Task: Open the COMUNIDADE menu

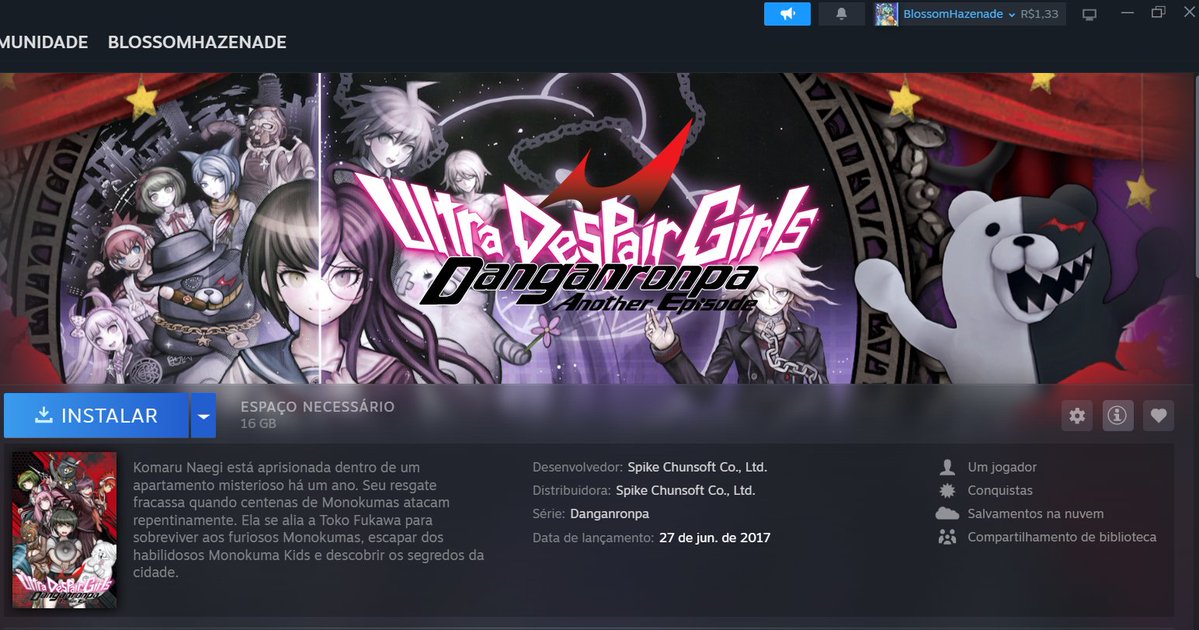Action: click(x=44, y=42)
